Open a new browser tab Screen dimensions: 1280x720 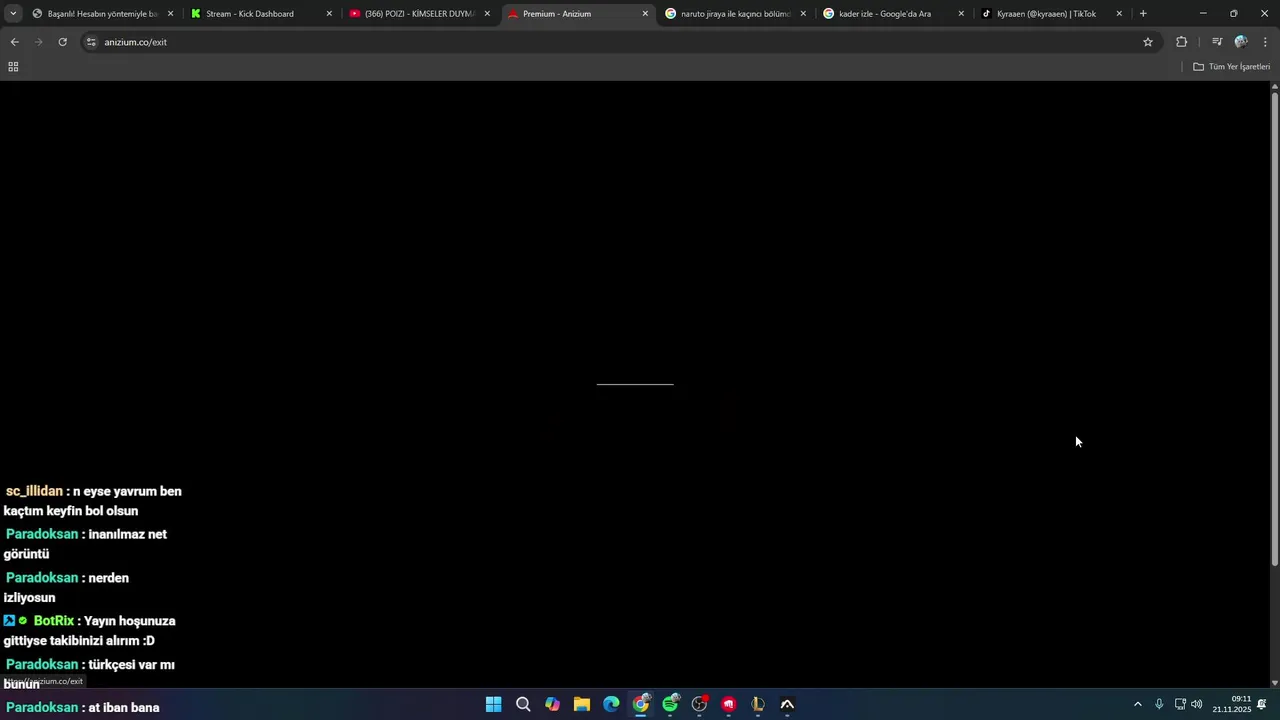(x=1143, y=14)
